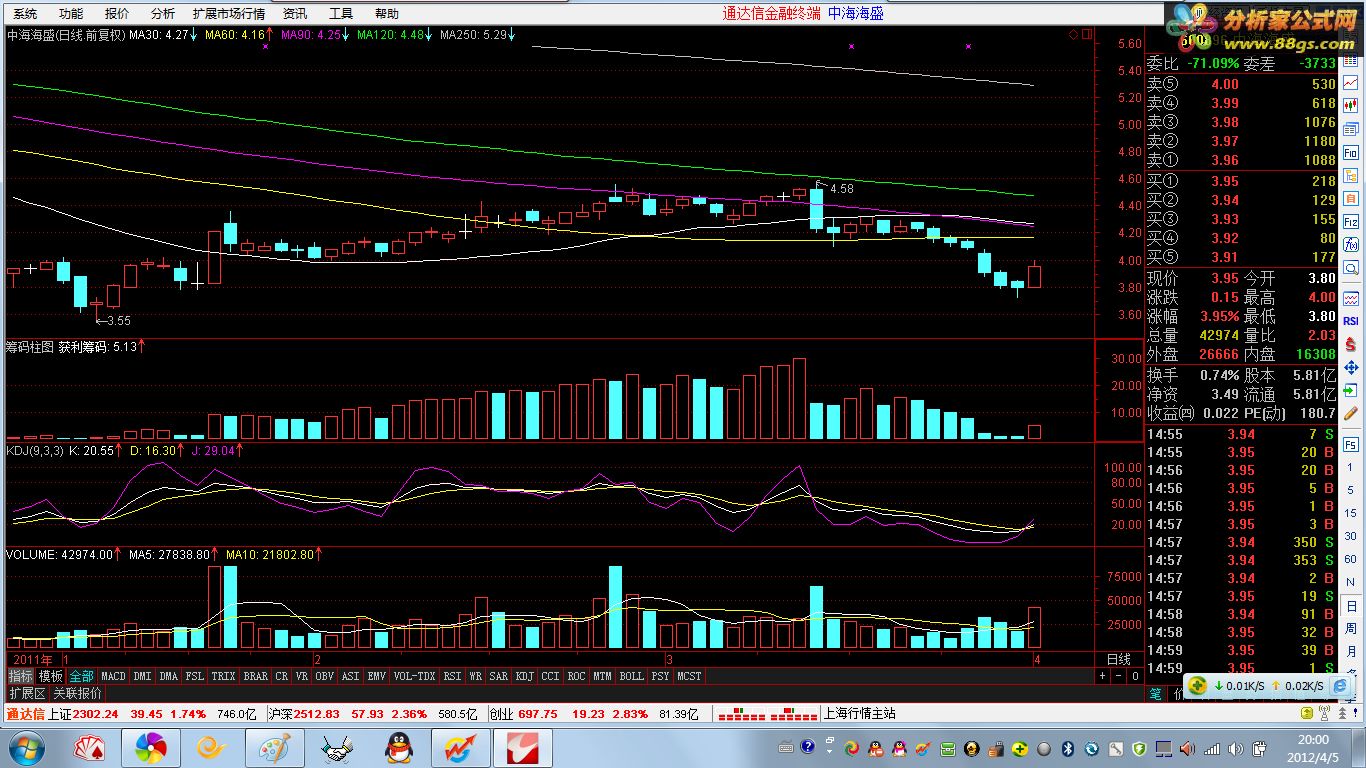Image resolution: width=1366 pixels, height=768 pixels.
Task: Click the 3.55 low price marker
Action: coord(118,321)
